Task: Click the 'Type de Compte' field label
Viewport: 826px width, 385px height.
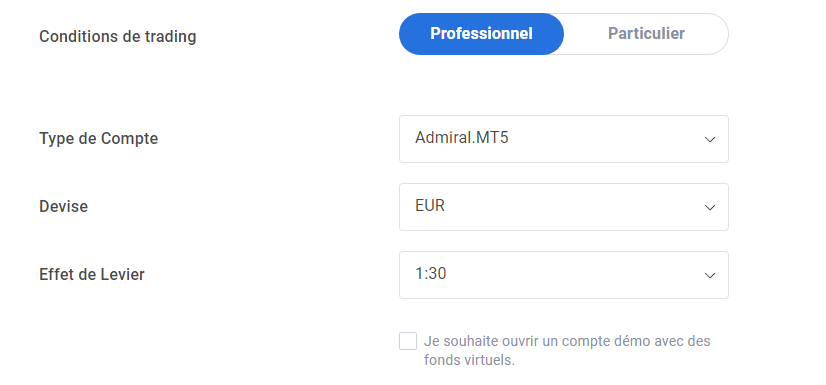Action: (x=99, y=139)
